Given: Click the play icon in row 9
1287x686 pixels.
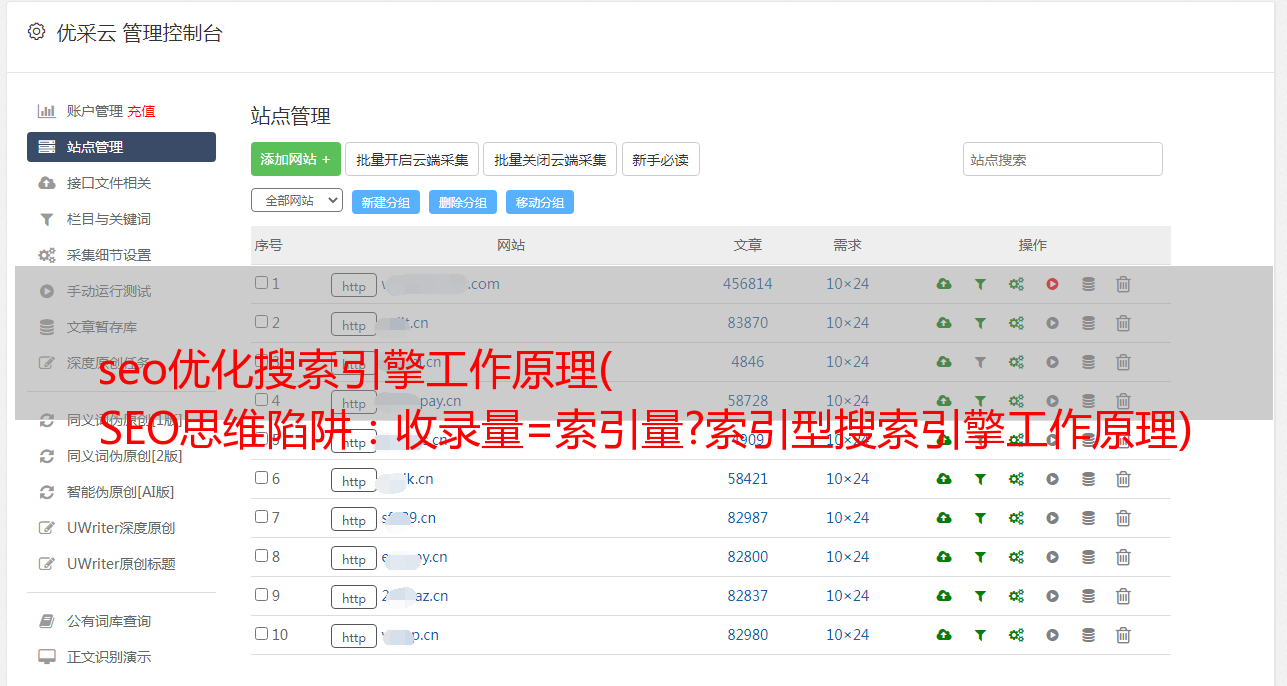Looking at the screenshot, I should pos(1052,596).
